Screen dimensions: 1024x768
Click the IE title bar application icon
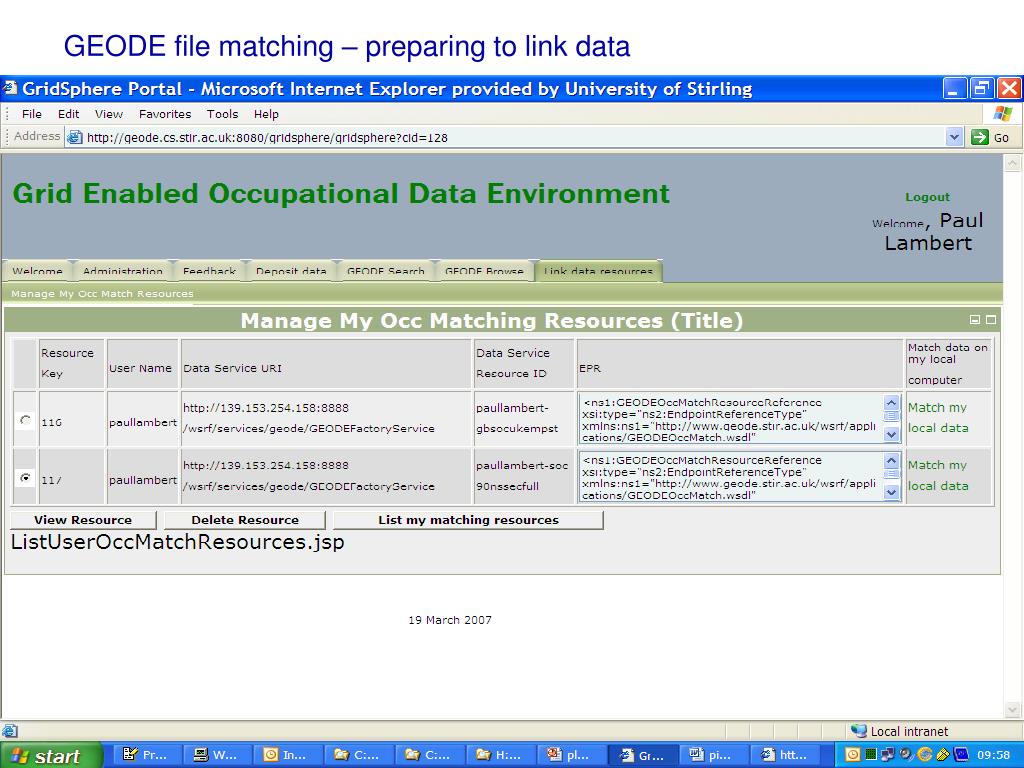pos(10,88)
